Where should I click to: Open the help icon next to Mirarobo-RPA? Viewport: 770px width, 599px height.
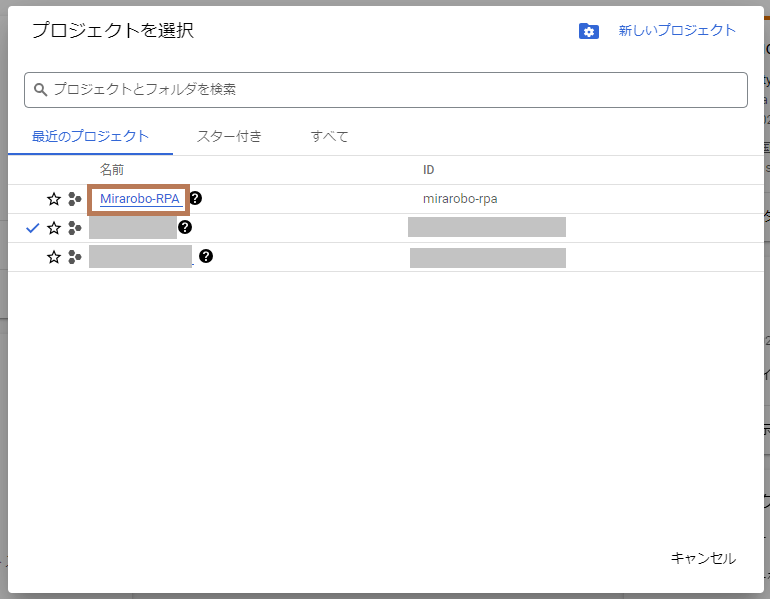click(195, 198)
